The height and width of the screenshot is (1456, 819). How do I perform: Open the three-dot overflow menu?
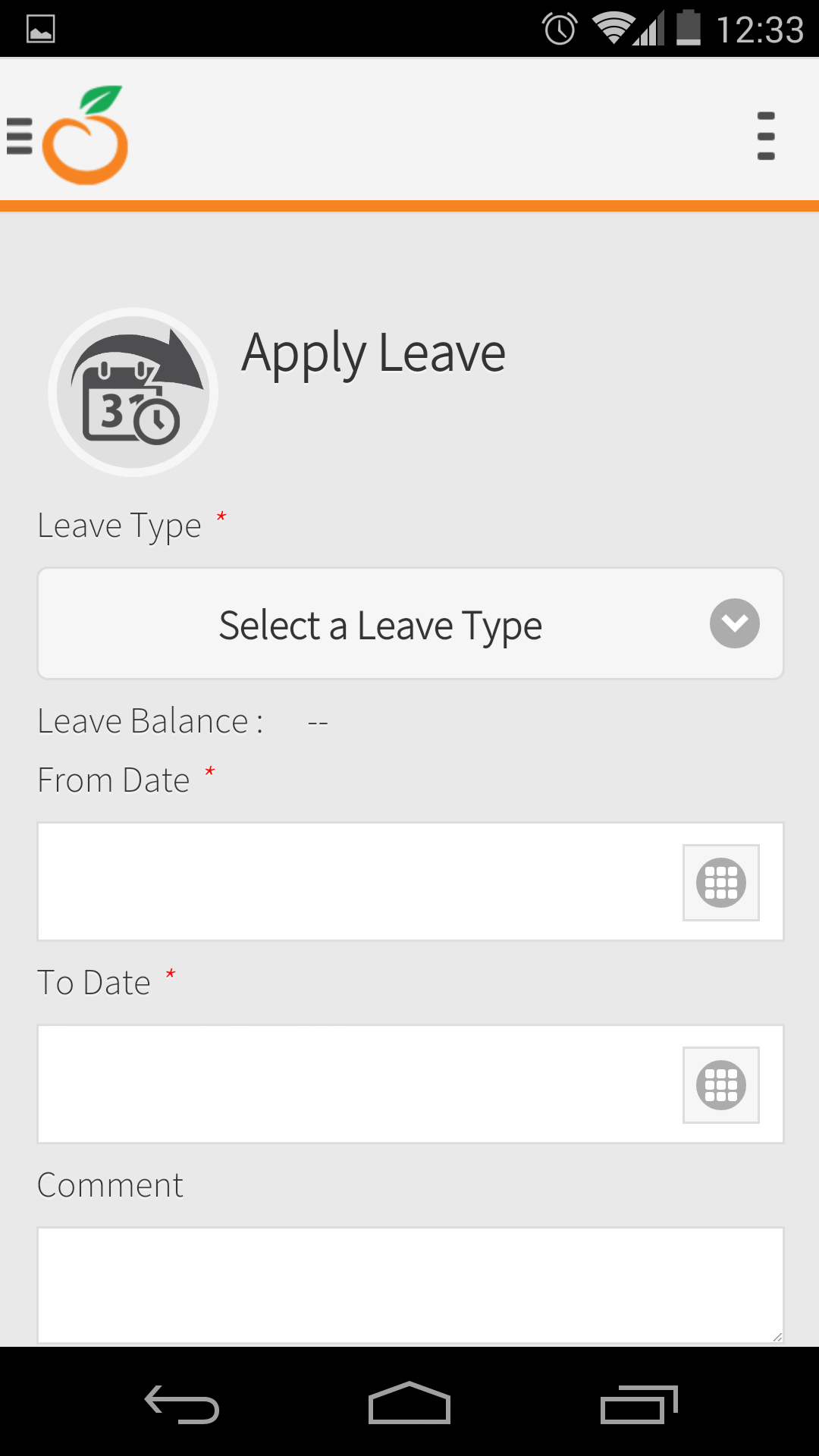766,136
